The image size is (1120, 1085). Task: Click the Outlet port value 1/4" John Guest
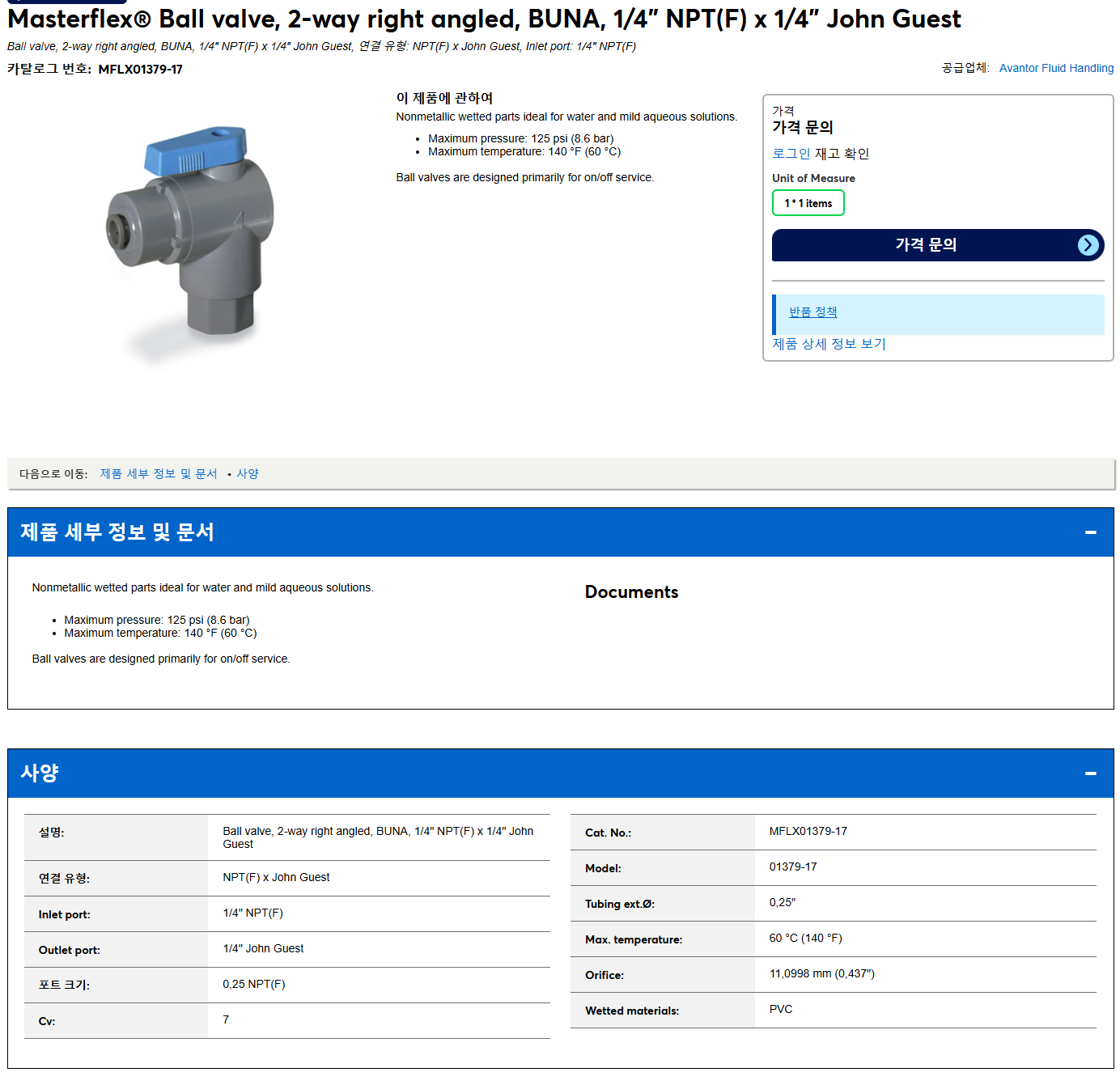pyautogui.click(x=263, y=948)
